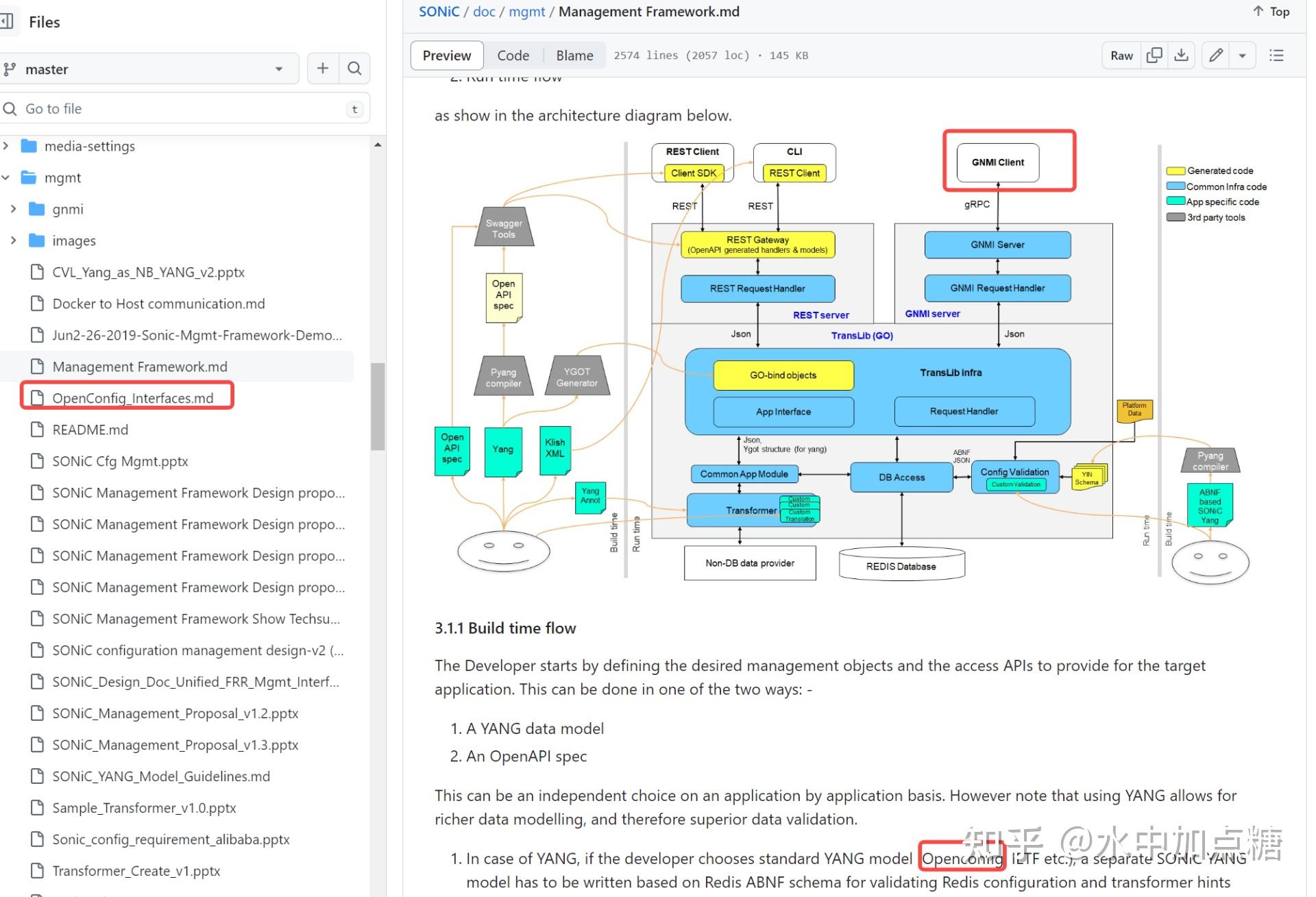This screenshot has width=1316, height=897.
Task: Open OpenConfig_Interfaces.md file
Action: [133, 398]
